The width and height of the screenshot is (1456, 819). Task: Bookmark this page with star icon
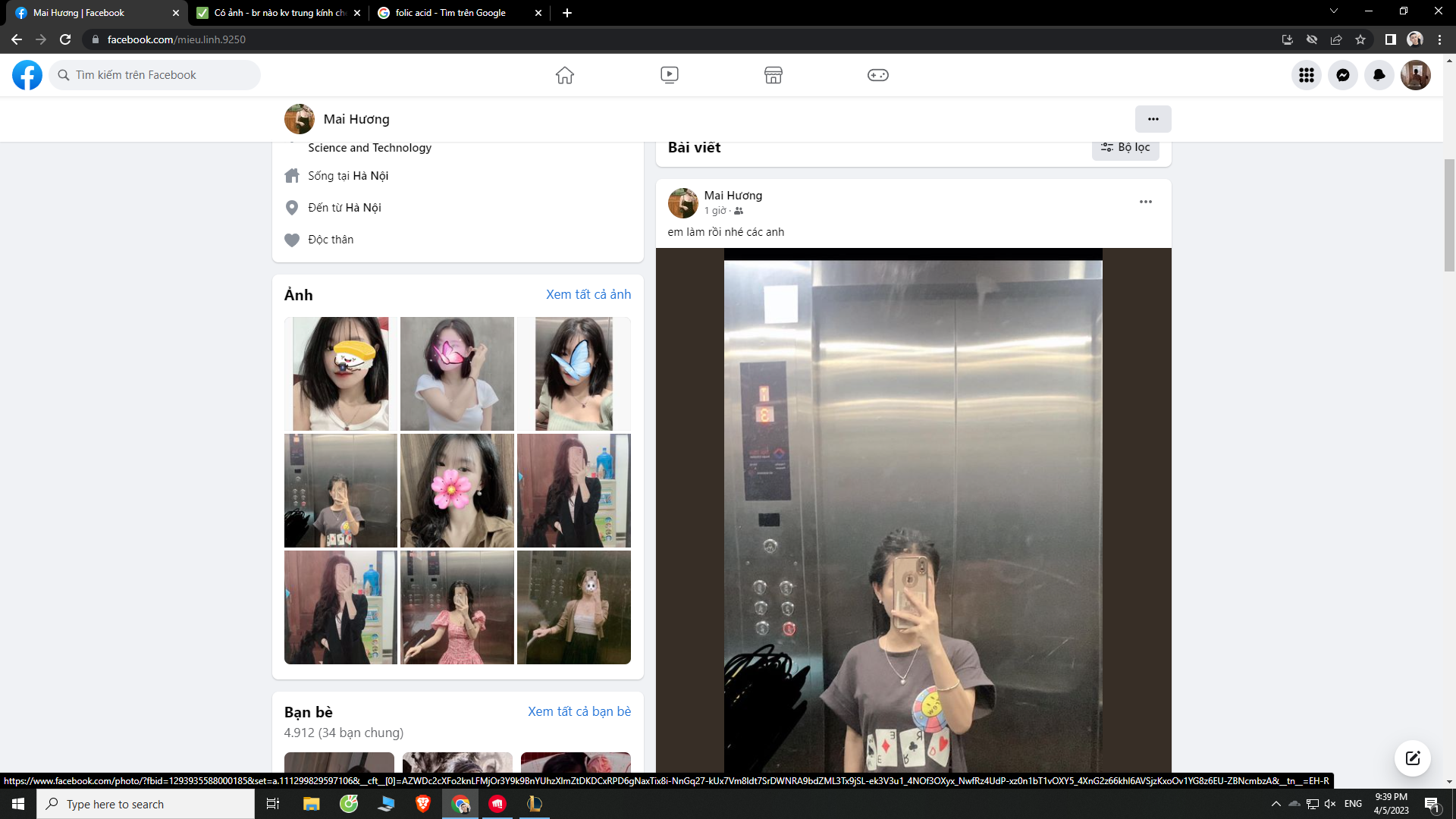1360,39
